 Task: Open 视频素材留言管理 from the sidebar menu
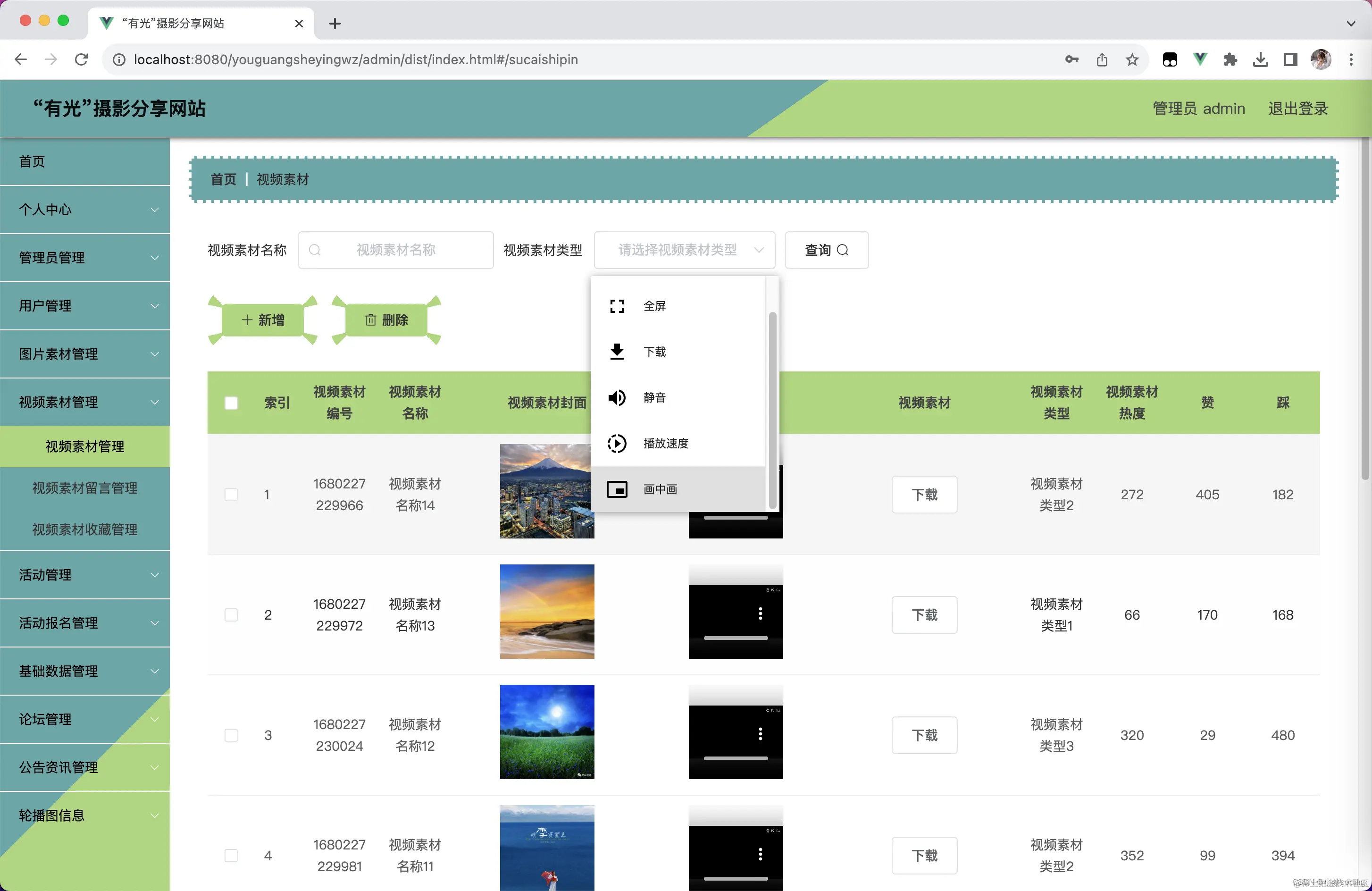85,488
